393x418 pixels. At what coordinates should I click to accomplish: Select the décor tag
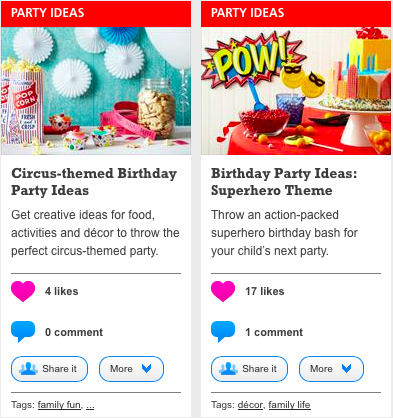[250, 405]
